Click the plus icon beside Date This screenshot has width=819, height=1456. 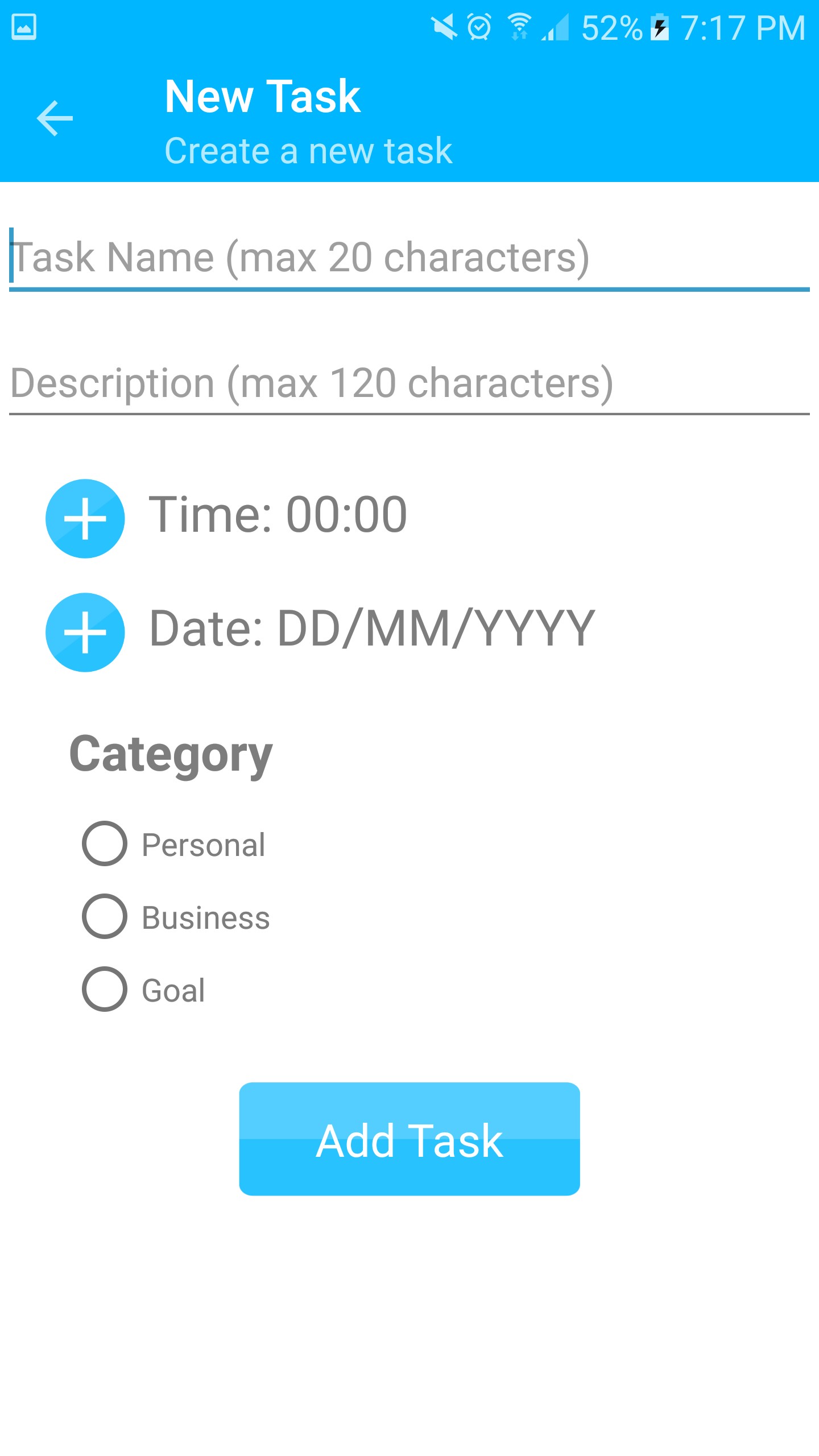coord(85,632)
